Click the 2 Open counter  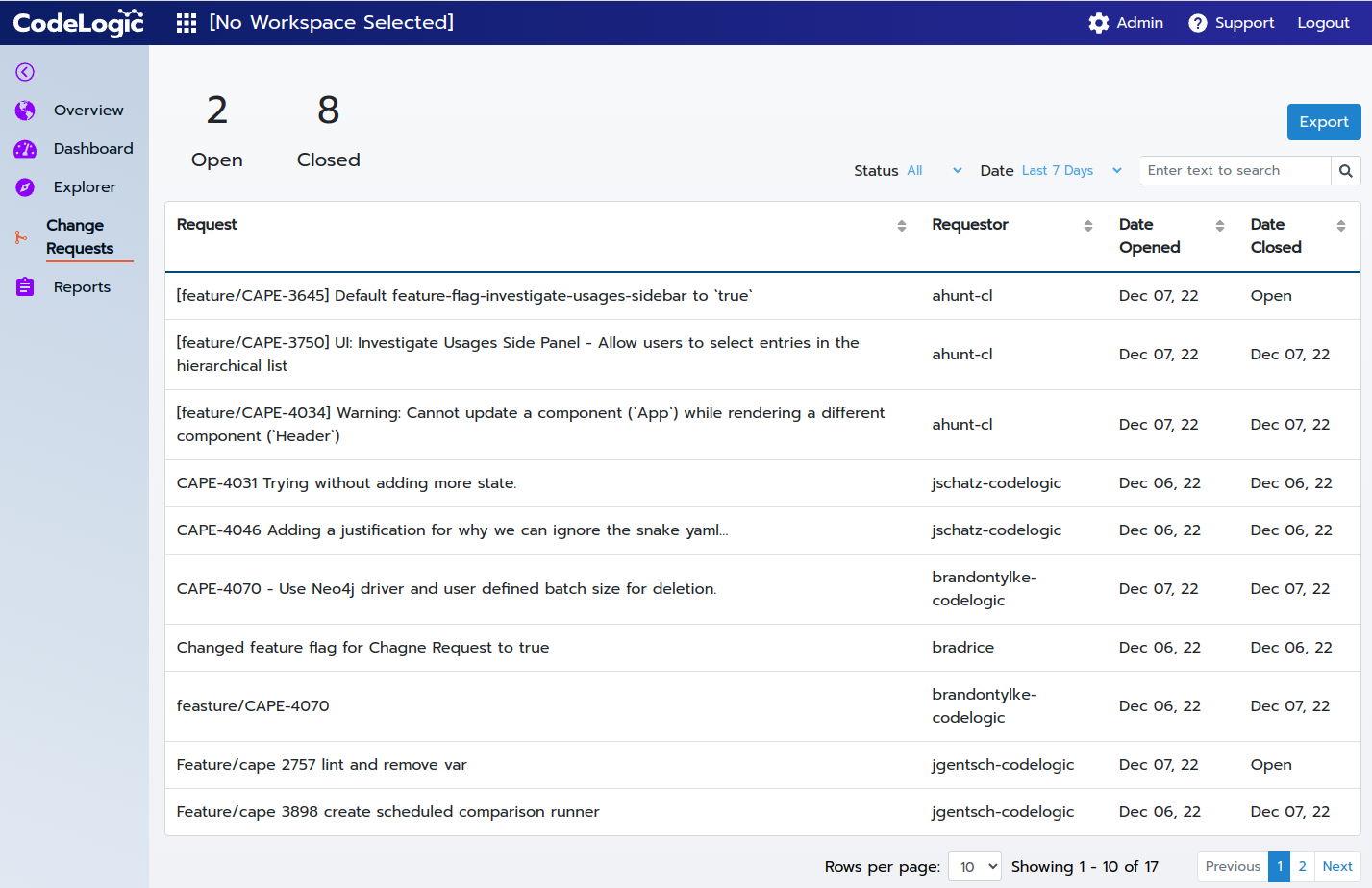(217, 131)
